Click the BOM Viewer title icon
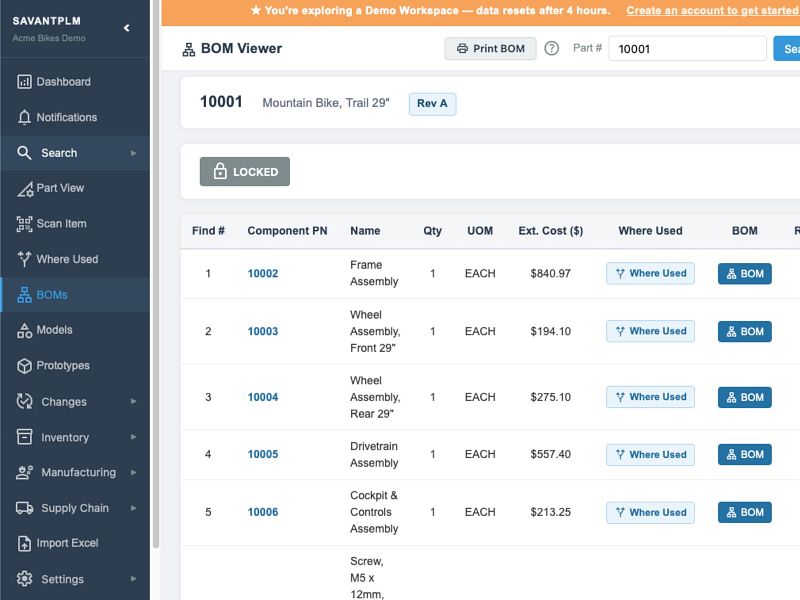 [189, 49]
